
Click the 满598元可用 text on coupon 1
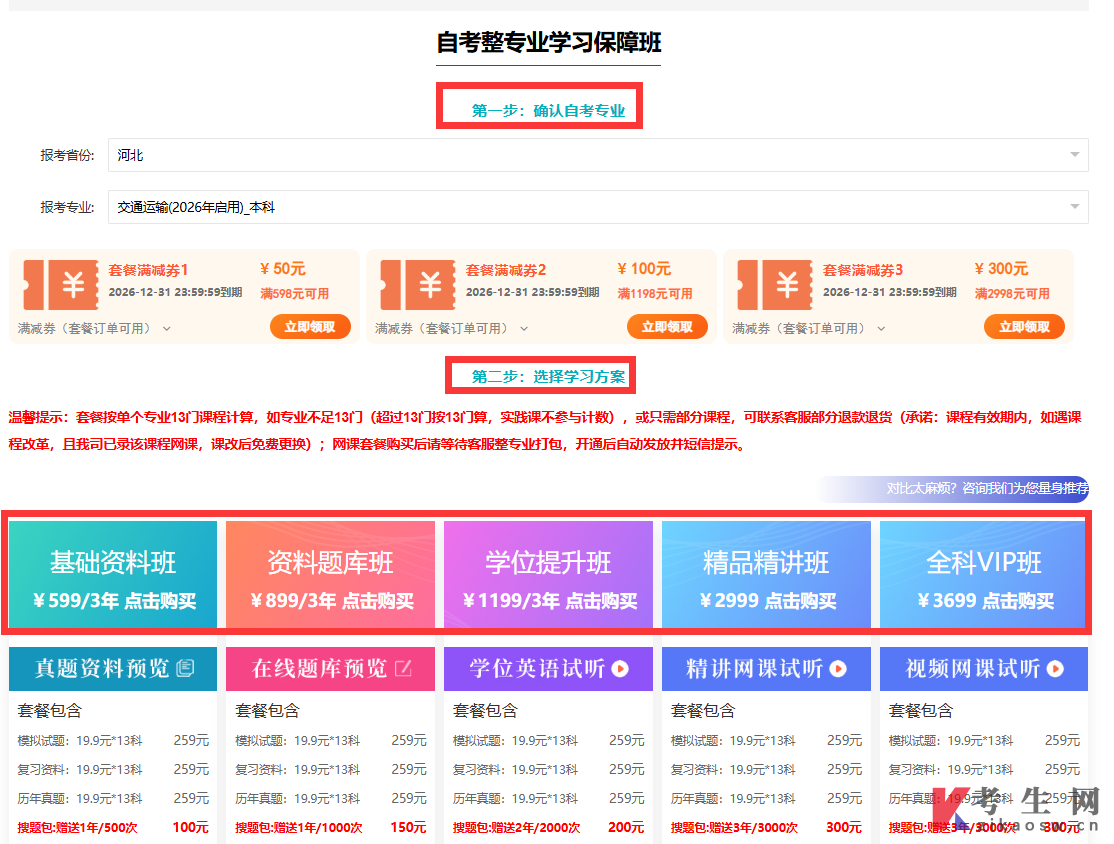[294, 293]
